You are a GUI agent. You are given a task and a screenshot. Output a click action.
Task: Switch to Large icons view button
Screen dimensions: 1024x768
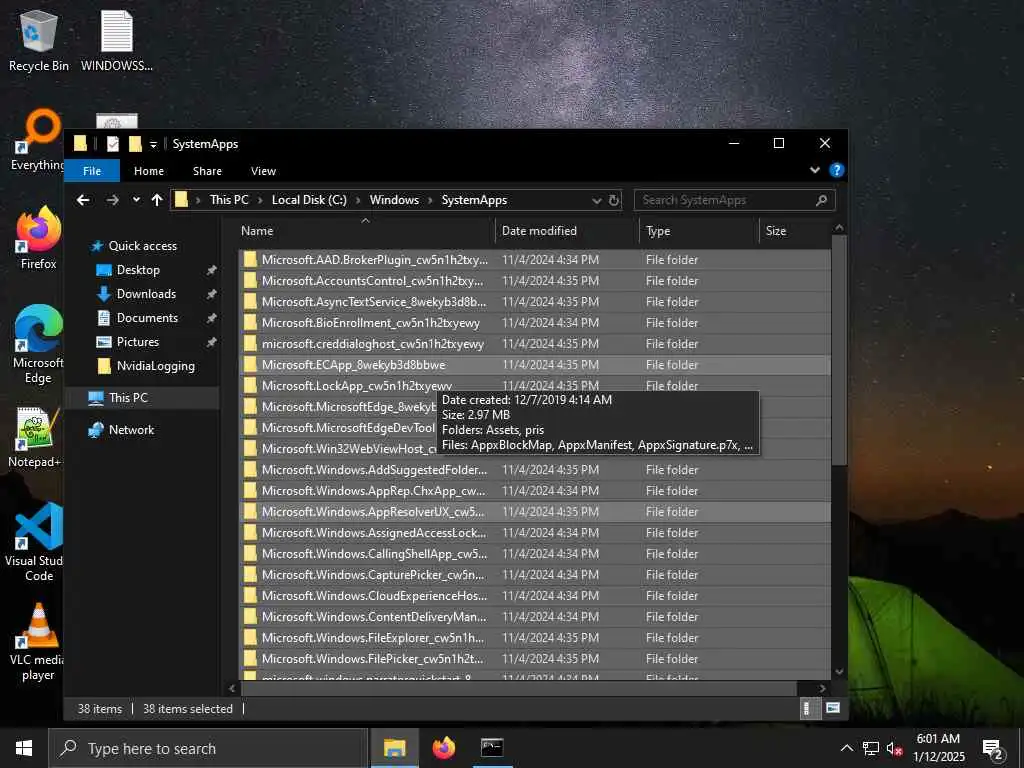click(x=833, y=709)
